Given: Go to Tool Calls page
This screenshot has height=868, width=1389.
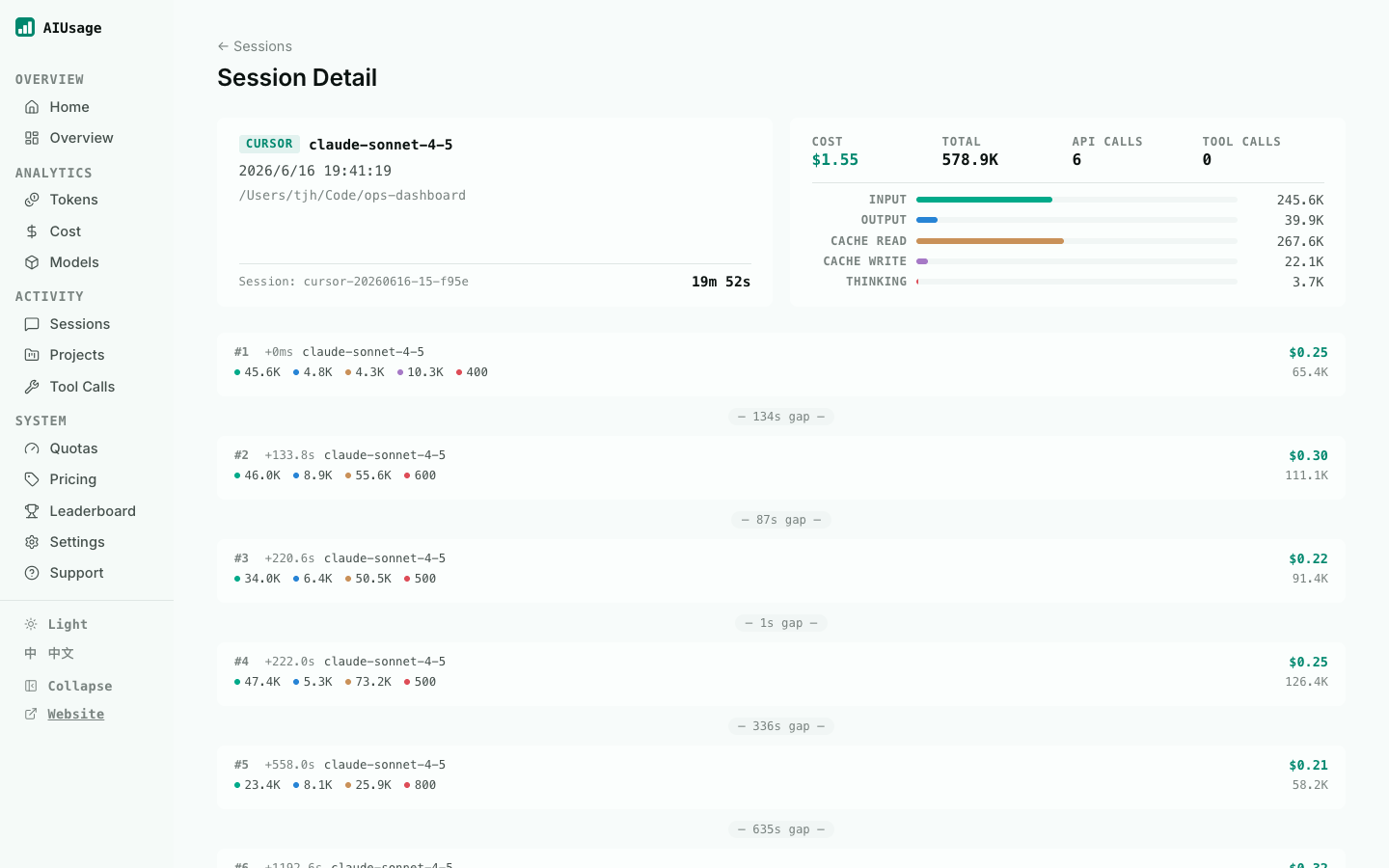Looking at the screenshot, I should coord(87,387).
